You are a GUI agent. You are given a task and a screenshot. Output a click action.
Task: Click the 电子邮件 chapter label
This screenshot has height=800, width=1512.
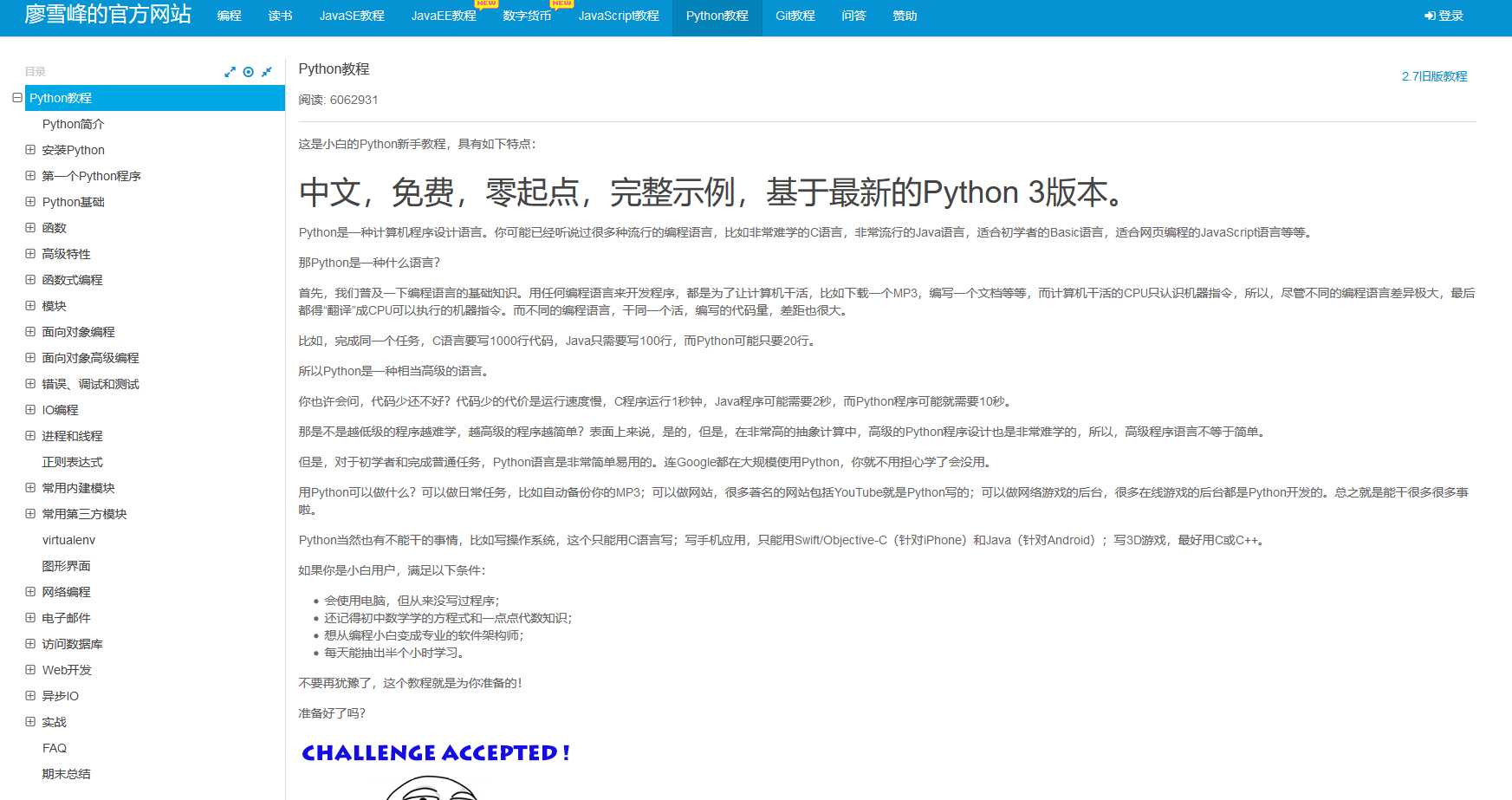coord(67,618)
